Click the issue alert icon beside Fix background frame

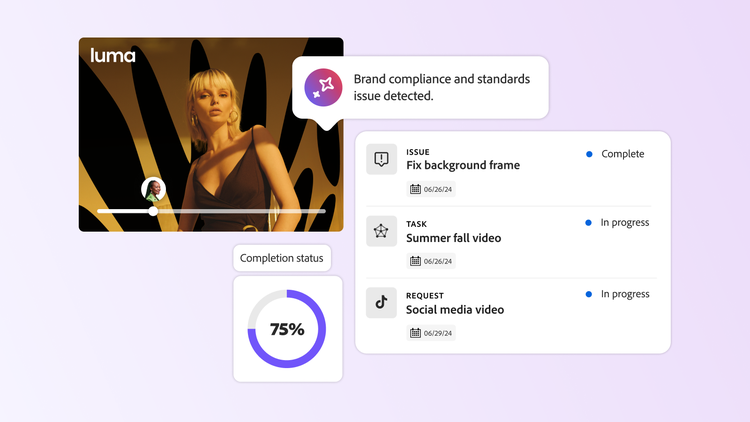pyautogui.click(x=381, y=159)
